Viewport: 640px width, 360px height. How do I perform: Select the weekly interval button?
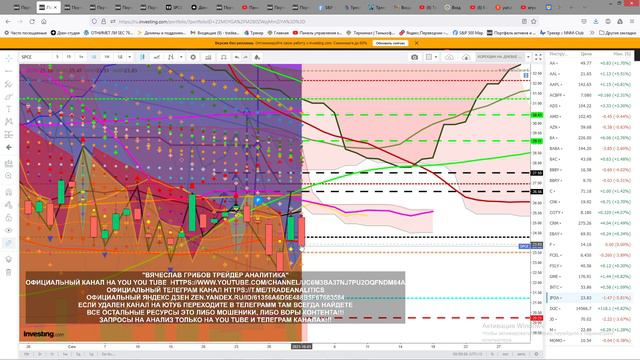[107, 57]
